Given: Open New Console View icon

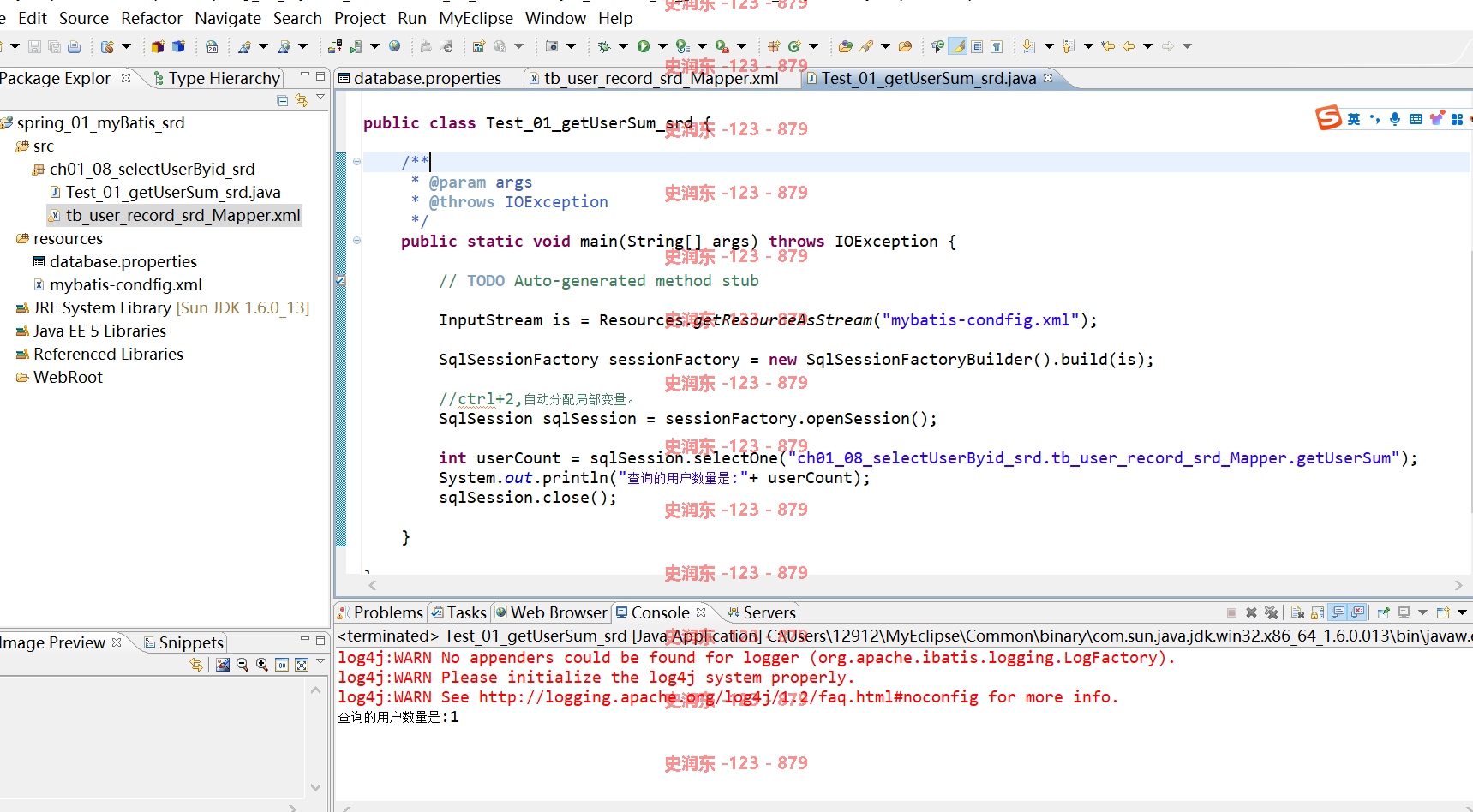Looking at the screenshot, I should click(1443, 612).
